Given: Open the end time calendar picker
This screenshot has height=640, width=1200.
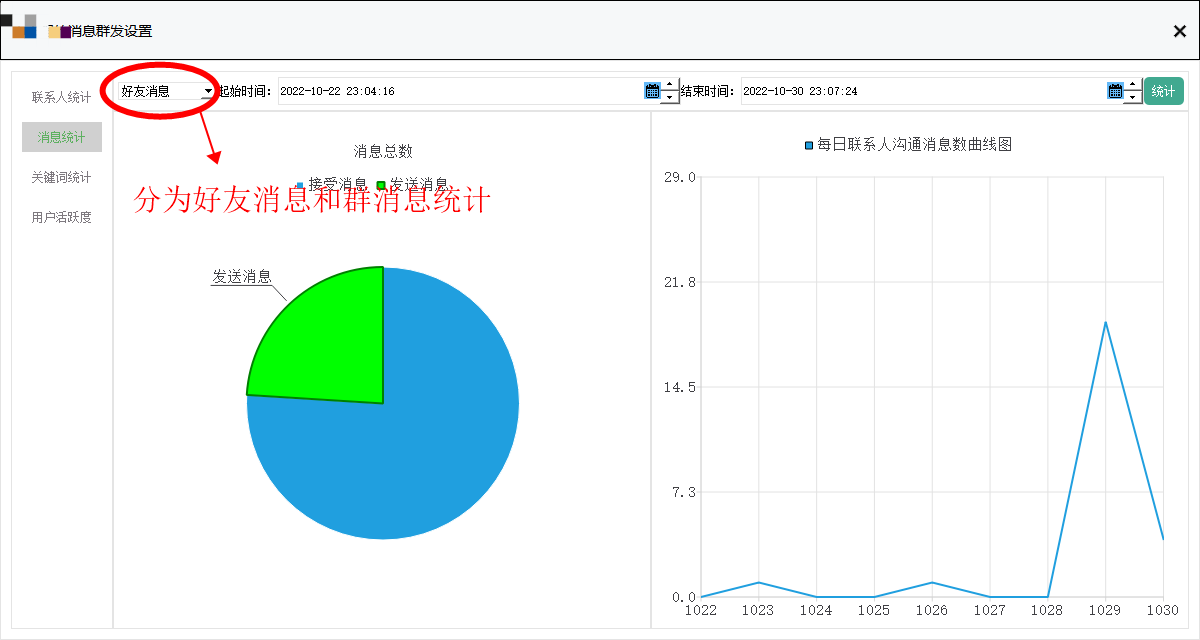Looking at the screenshot, I should [x=1115, y=91].
